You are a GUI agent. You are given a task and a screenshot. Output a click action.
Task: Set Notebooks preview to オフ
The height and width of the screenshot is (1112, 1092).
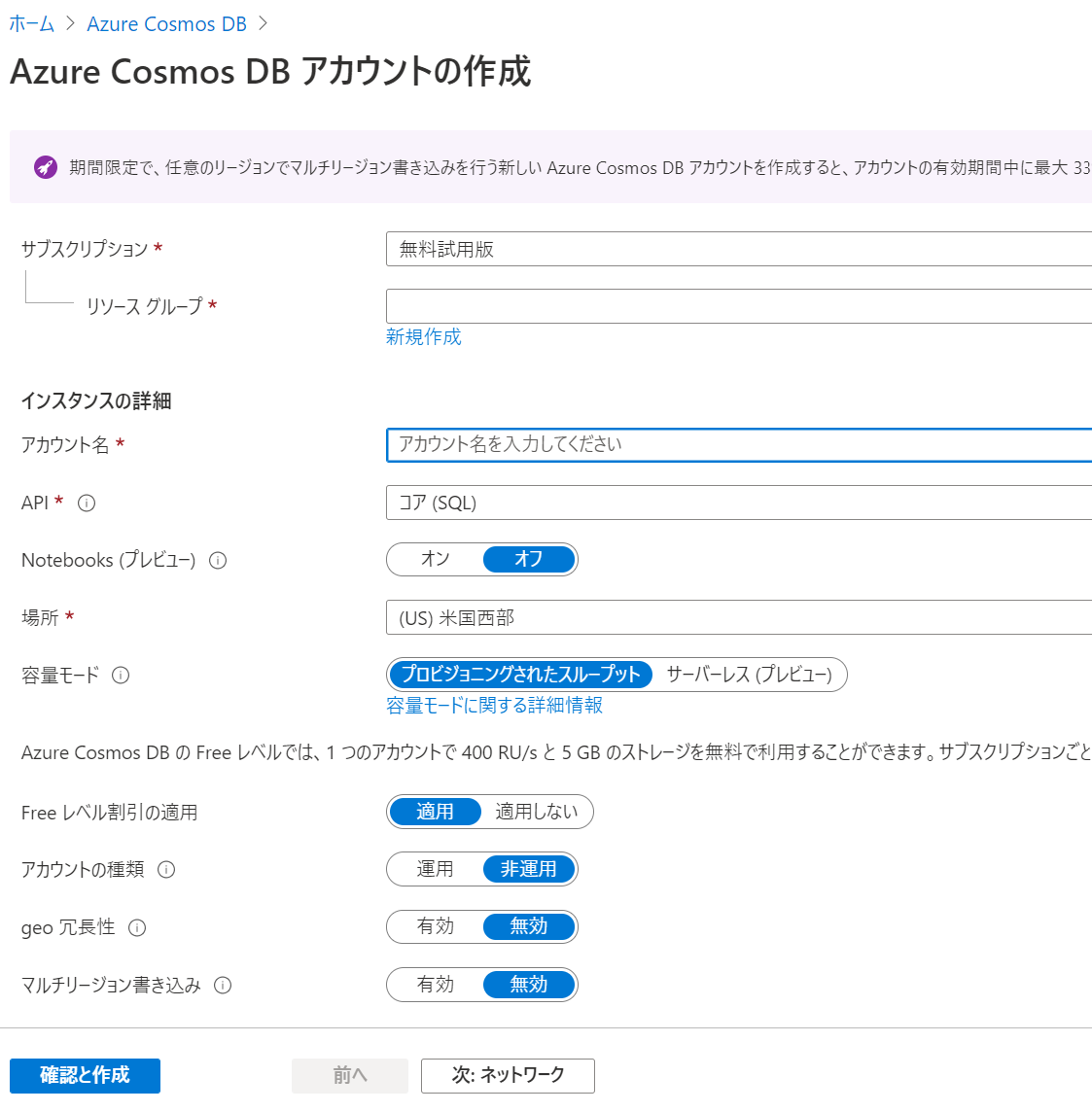tap(529, 559)
